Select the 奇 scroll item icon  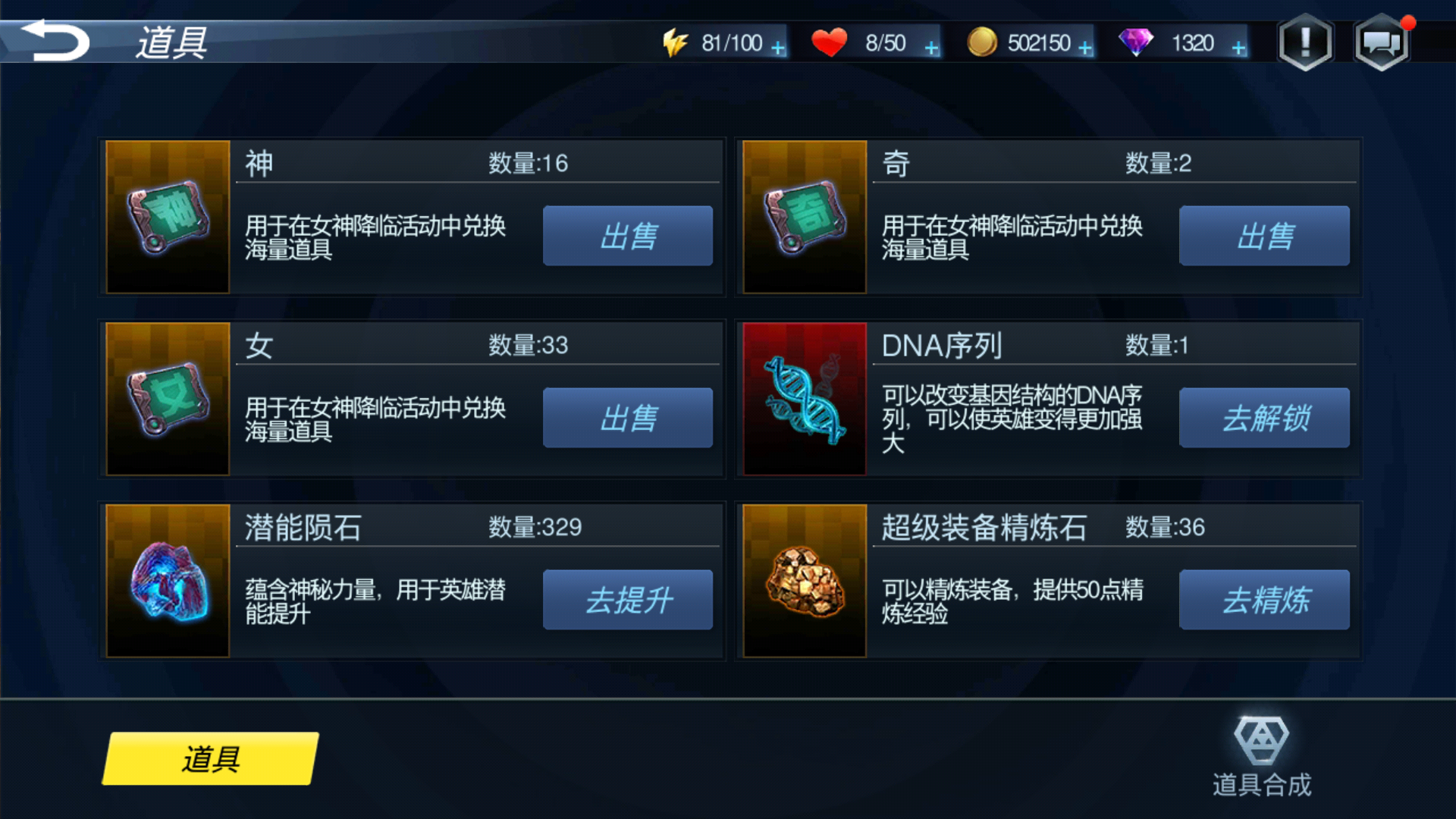pos(805,217)
